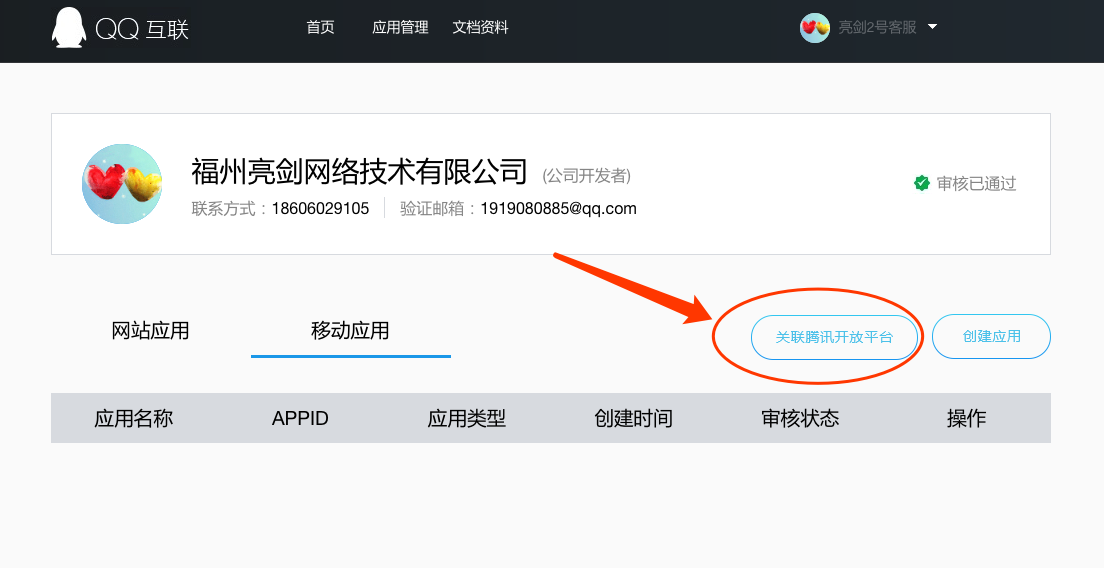This screenshot has height=568, width=1104.
Task: Click the (公司开发者) label
Action: (586, 175)
